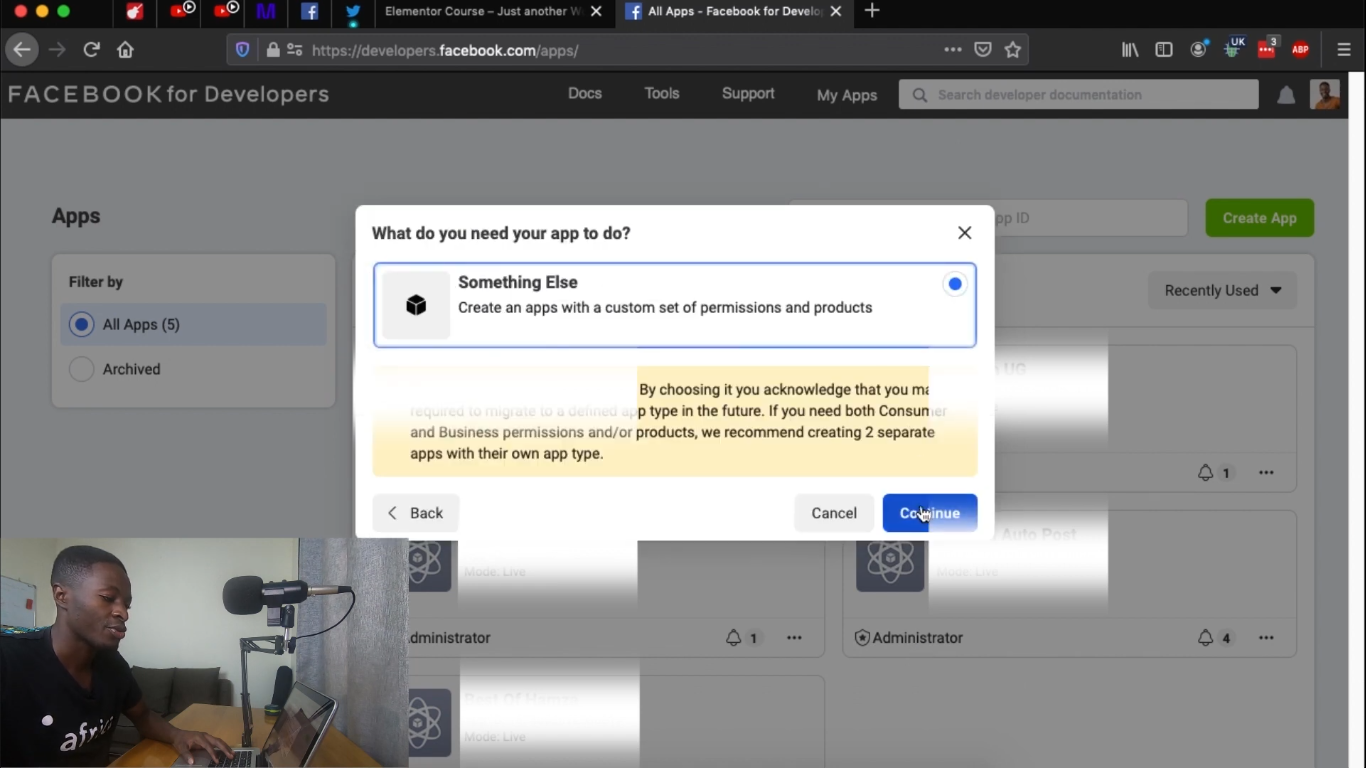Open the Facebook notifications bell in header

1286,95
